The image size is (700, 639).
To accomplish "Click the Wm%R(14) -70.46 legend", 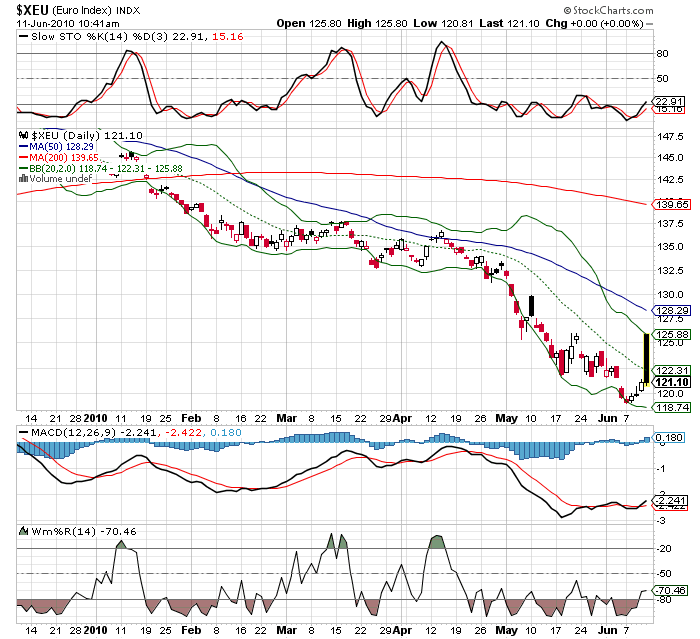I will click(84, 531).
